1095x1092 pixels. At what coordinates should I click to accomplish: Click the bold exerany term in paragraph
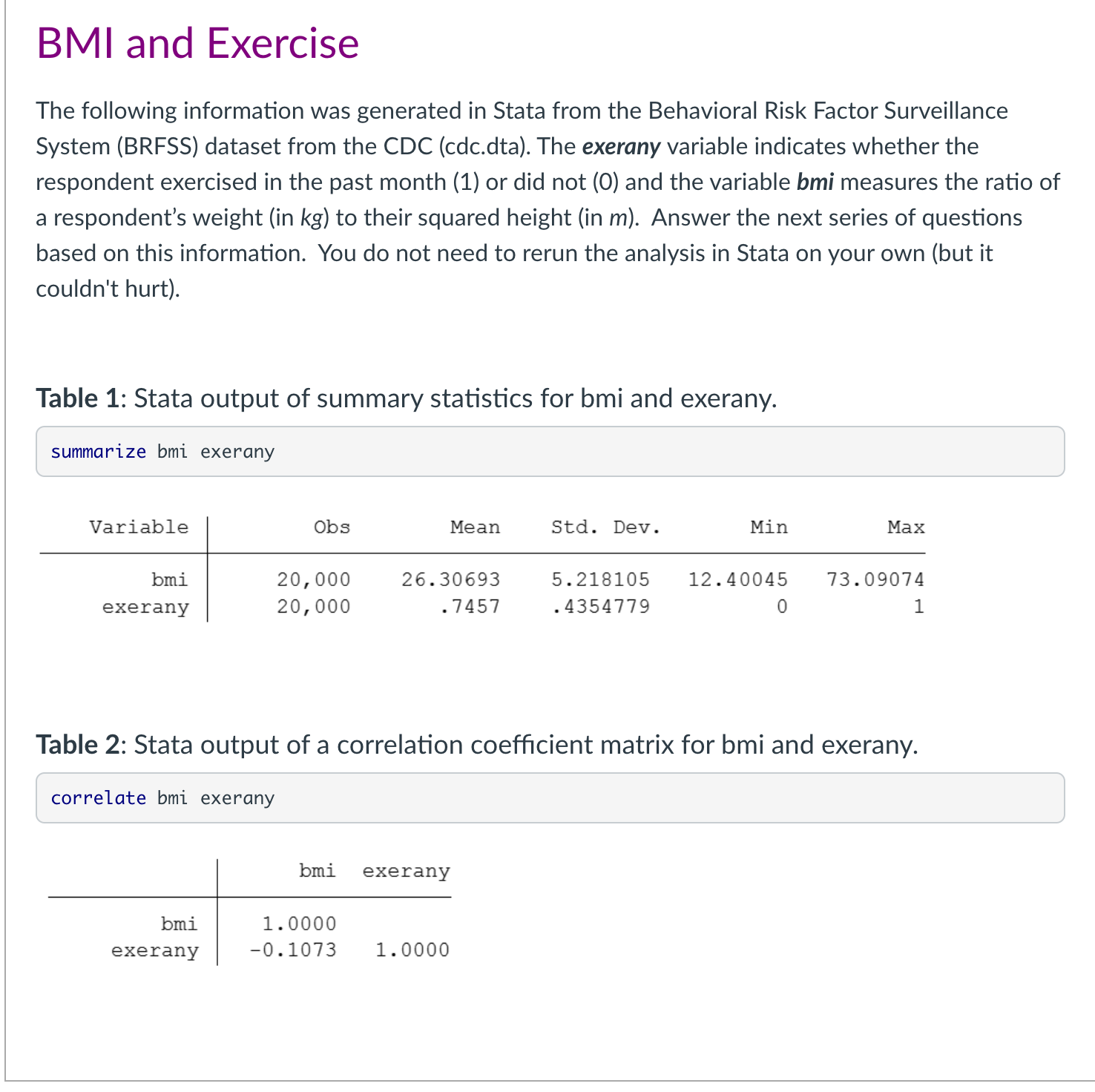pos(621,147)
